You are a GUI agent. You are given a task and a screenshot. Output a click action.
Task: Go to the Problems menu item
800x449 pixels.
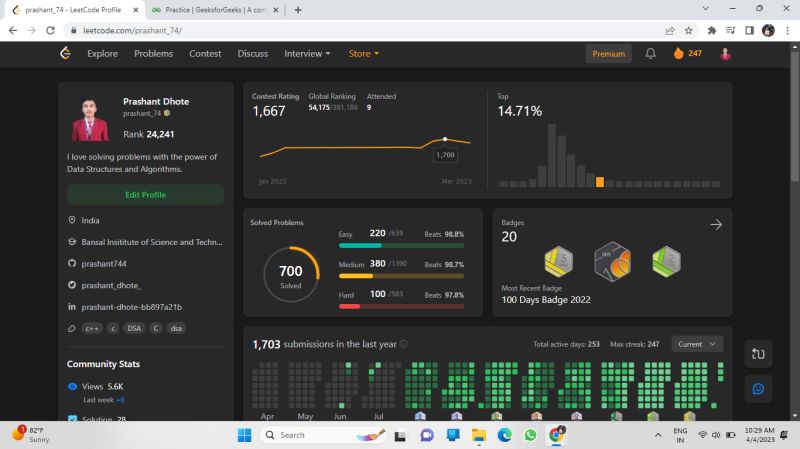pyautogui.click(x=153, y=54)
